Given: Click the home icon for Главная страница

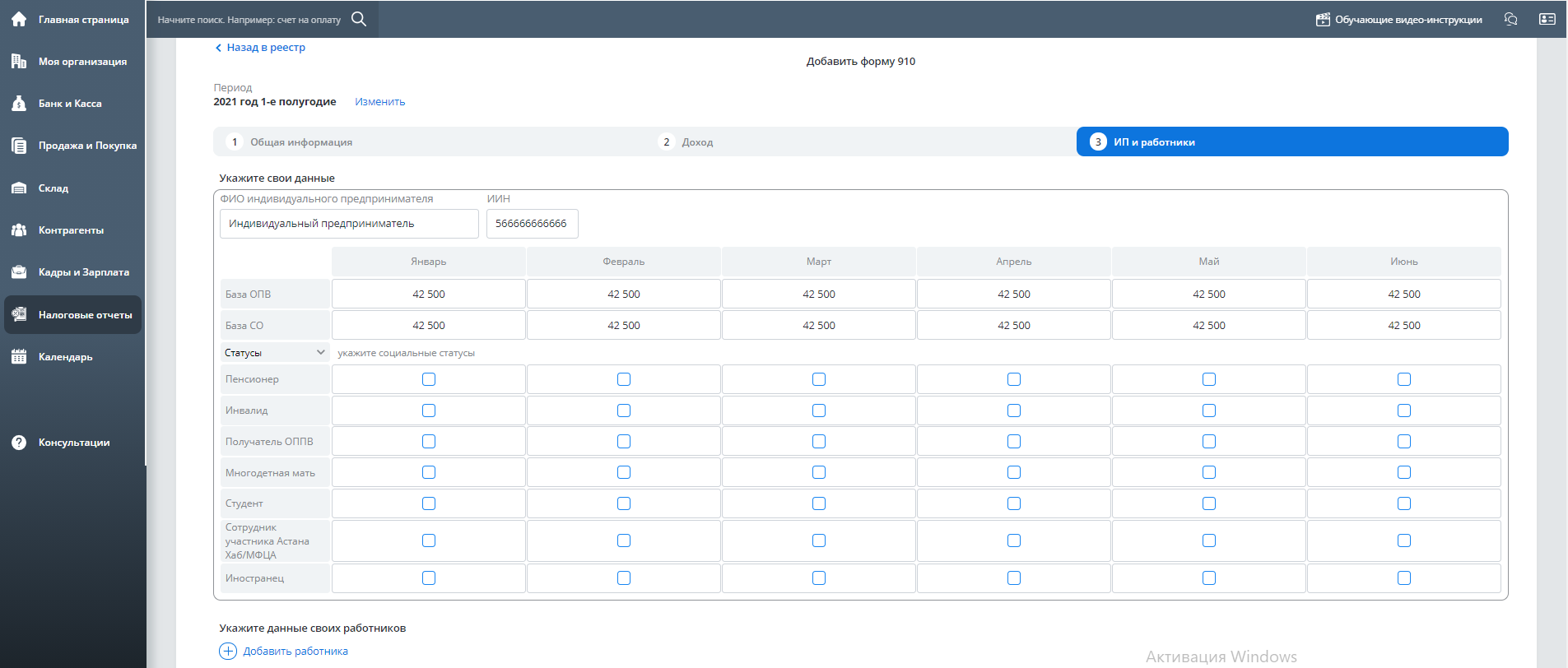Looking at the screenshot, I should (x=19, y=19).
